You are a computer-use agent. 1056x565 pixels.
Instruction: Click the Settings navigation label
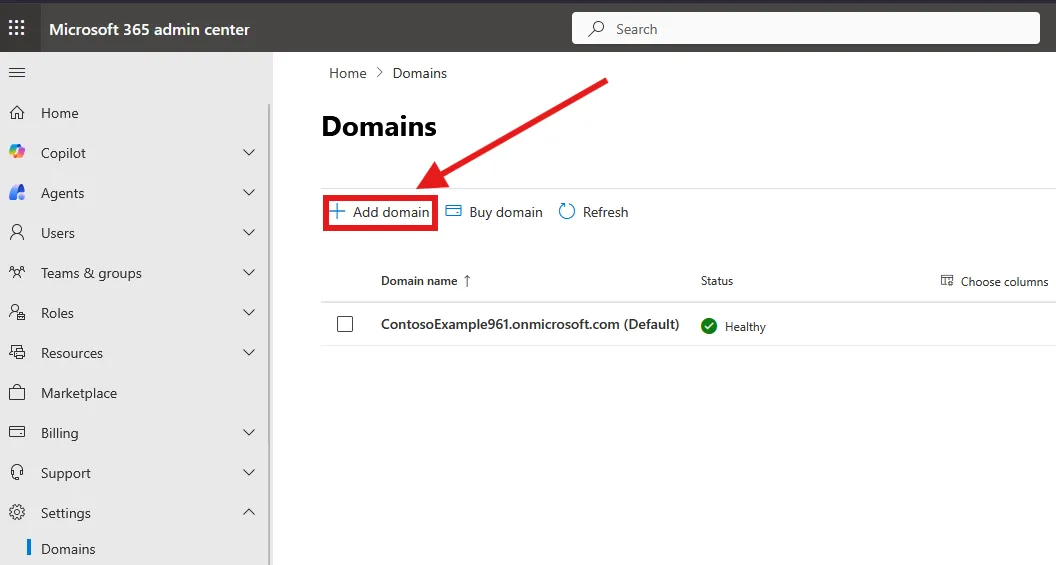pos(65,513)
